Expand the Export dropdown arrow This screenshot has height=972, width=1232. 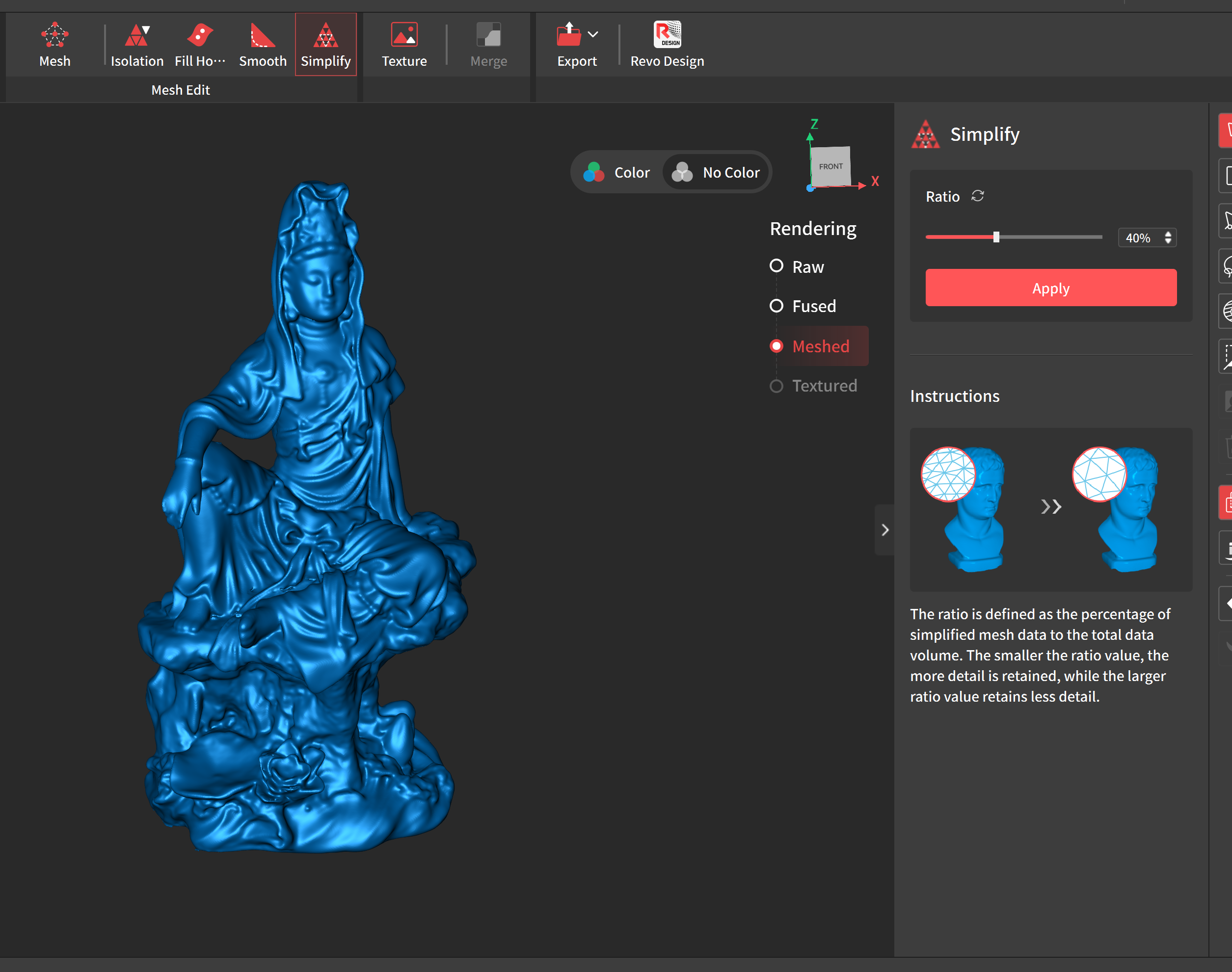[592, 34]
